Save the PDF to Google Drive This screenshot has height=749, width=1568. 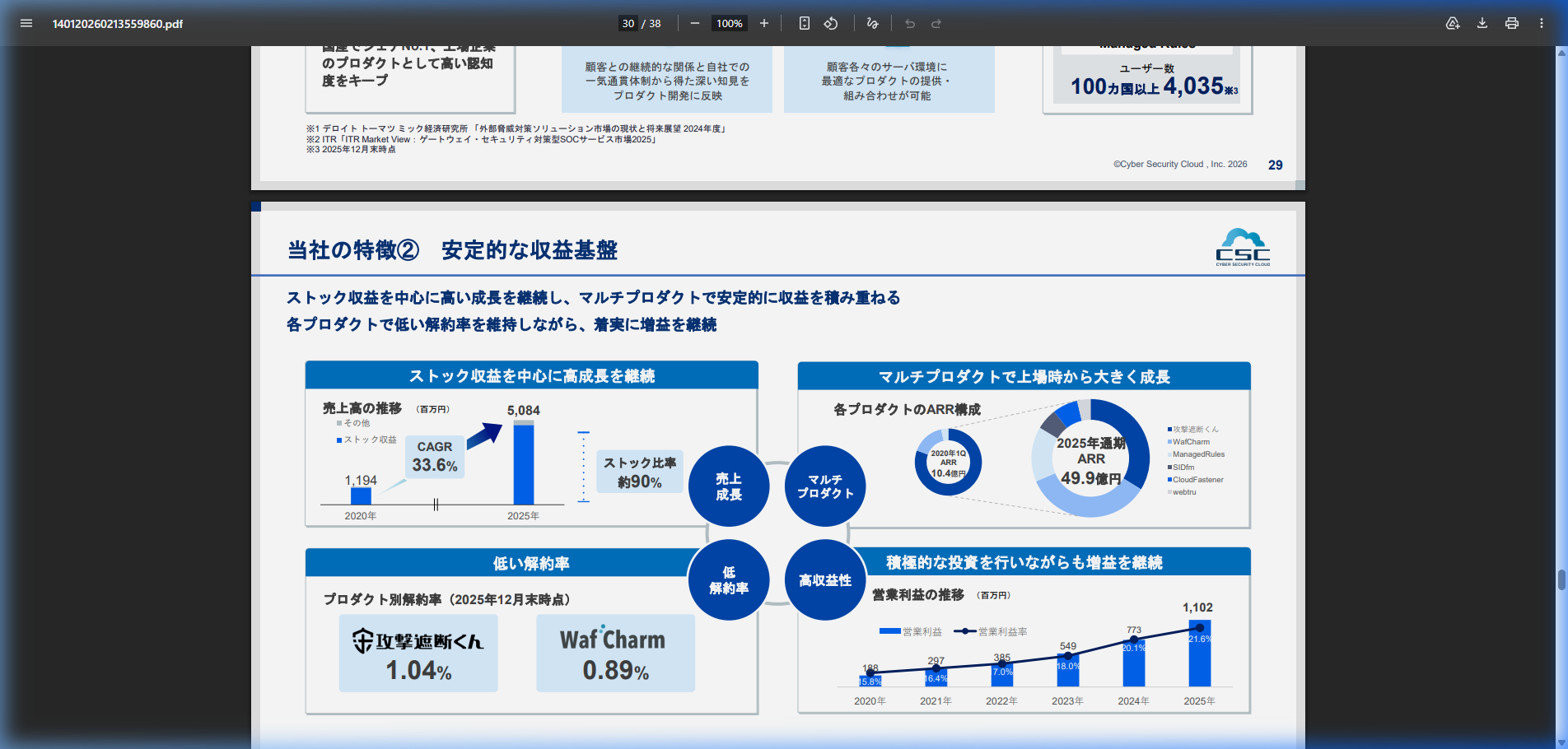click(x=1452, y=23)
